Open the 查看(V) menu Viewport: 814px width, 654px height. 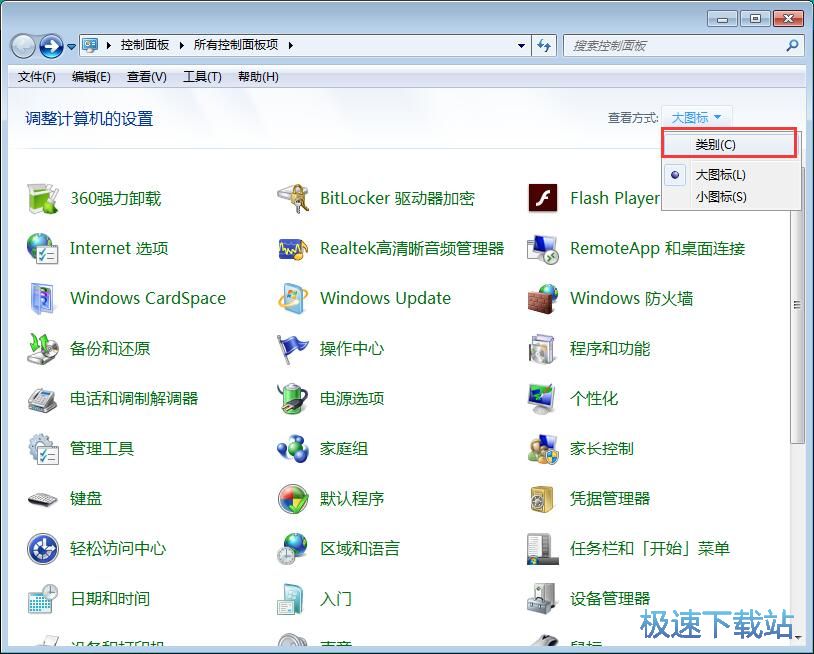(x=146, y=77)
